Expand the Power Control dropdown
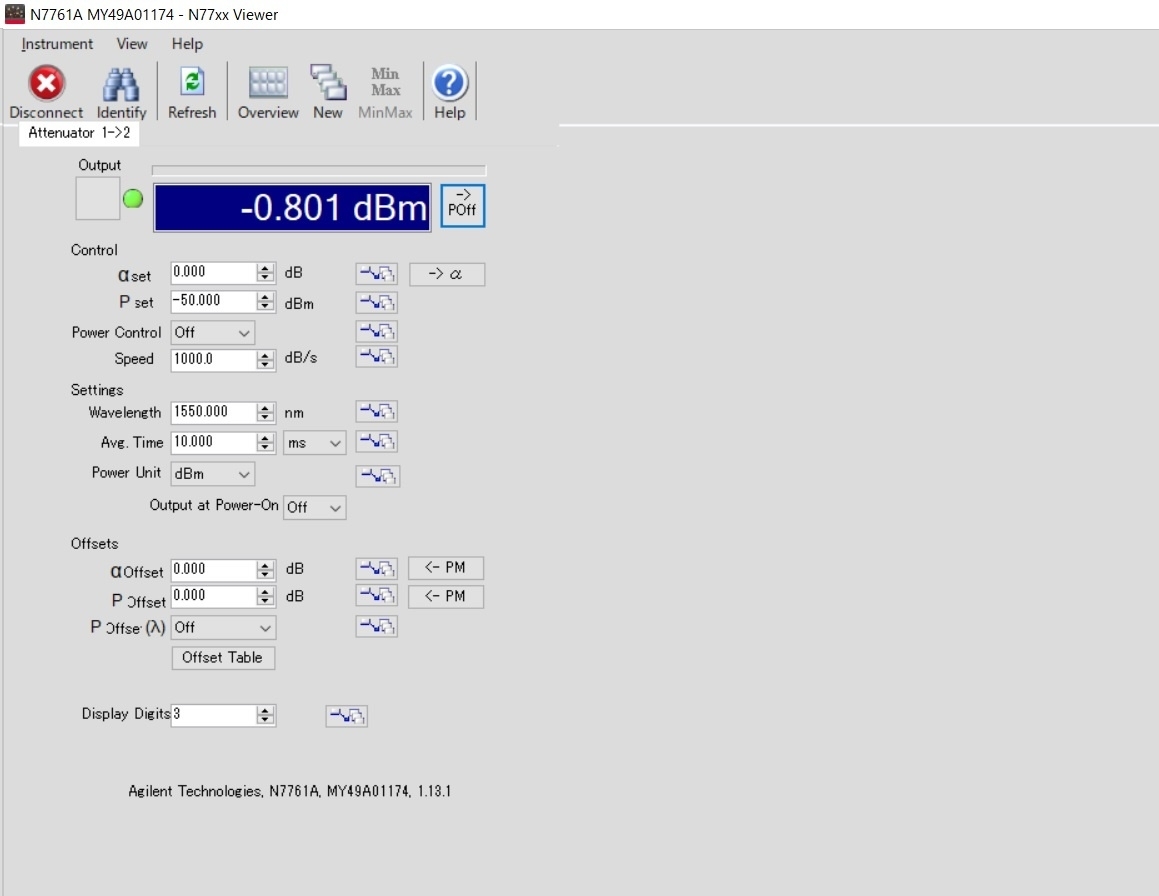Screen dimensions: 1159x896 [x=213, y=332]
